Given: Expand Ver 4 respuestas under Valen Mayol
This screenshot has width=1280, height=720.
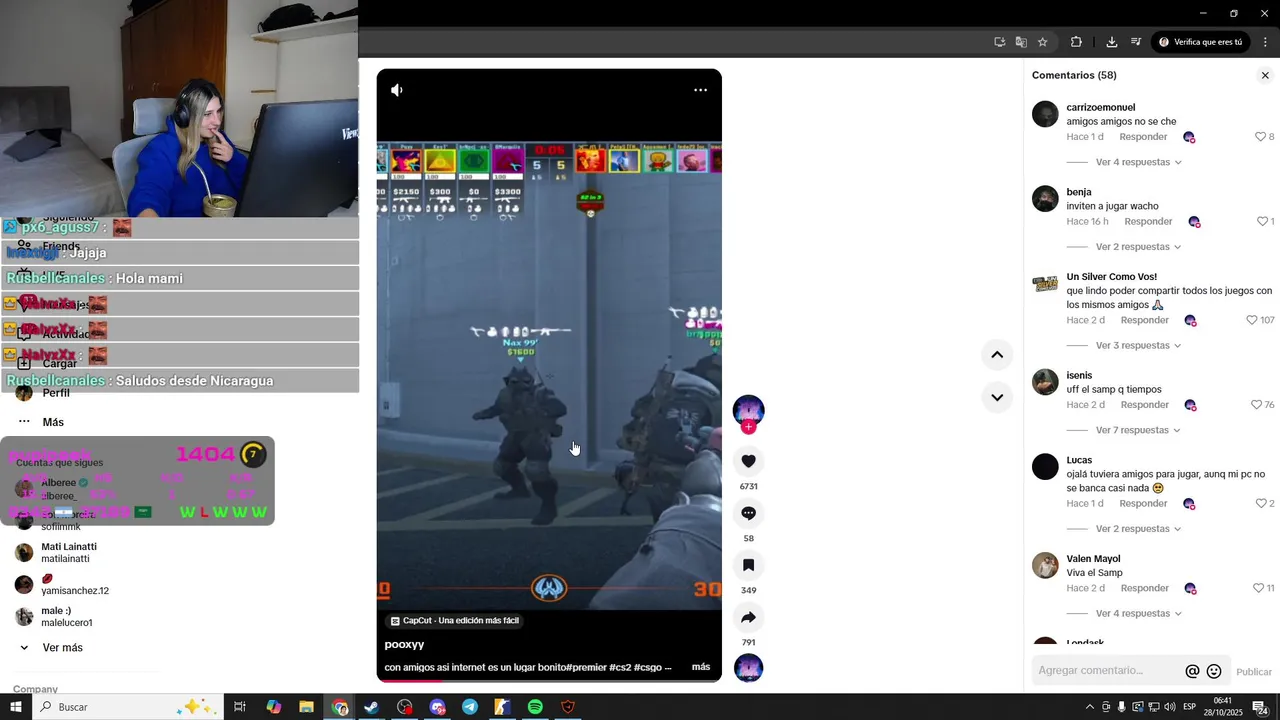Looking at the screenshot, I should (x=1138, y=613).
